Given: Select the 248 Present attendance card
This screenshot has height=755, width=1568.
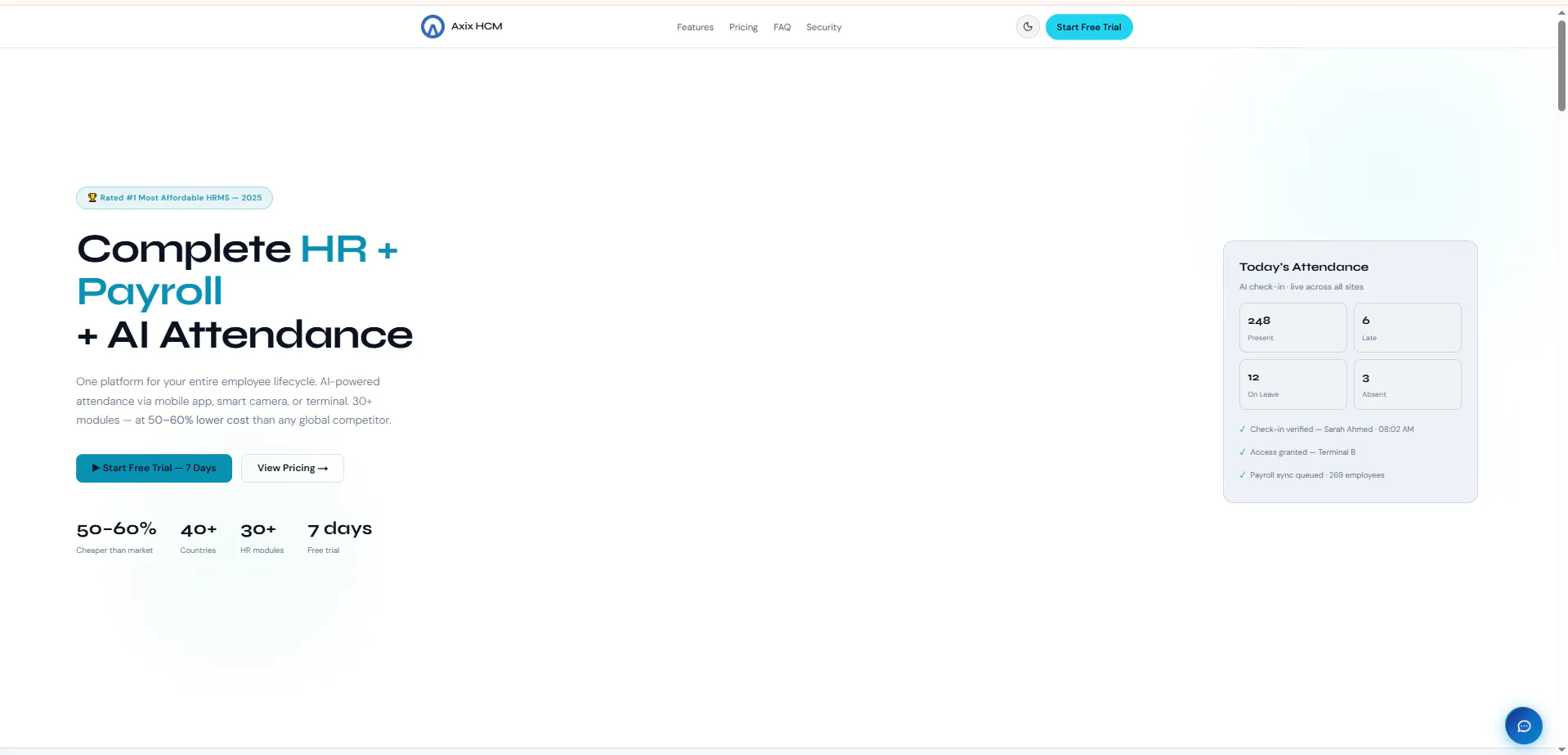Looking at the screenshot, I should pos(1292,328).
